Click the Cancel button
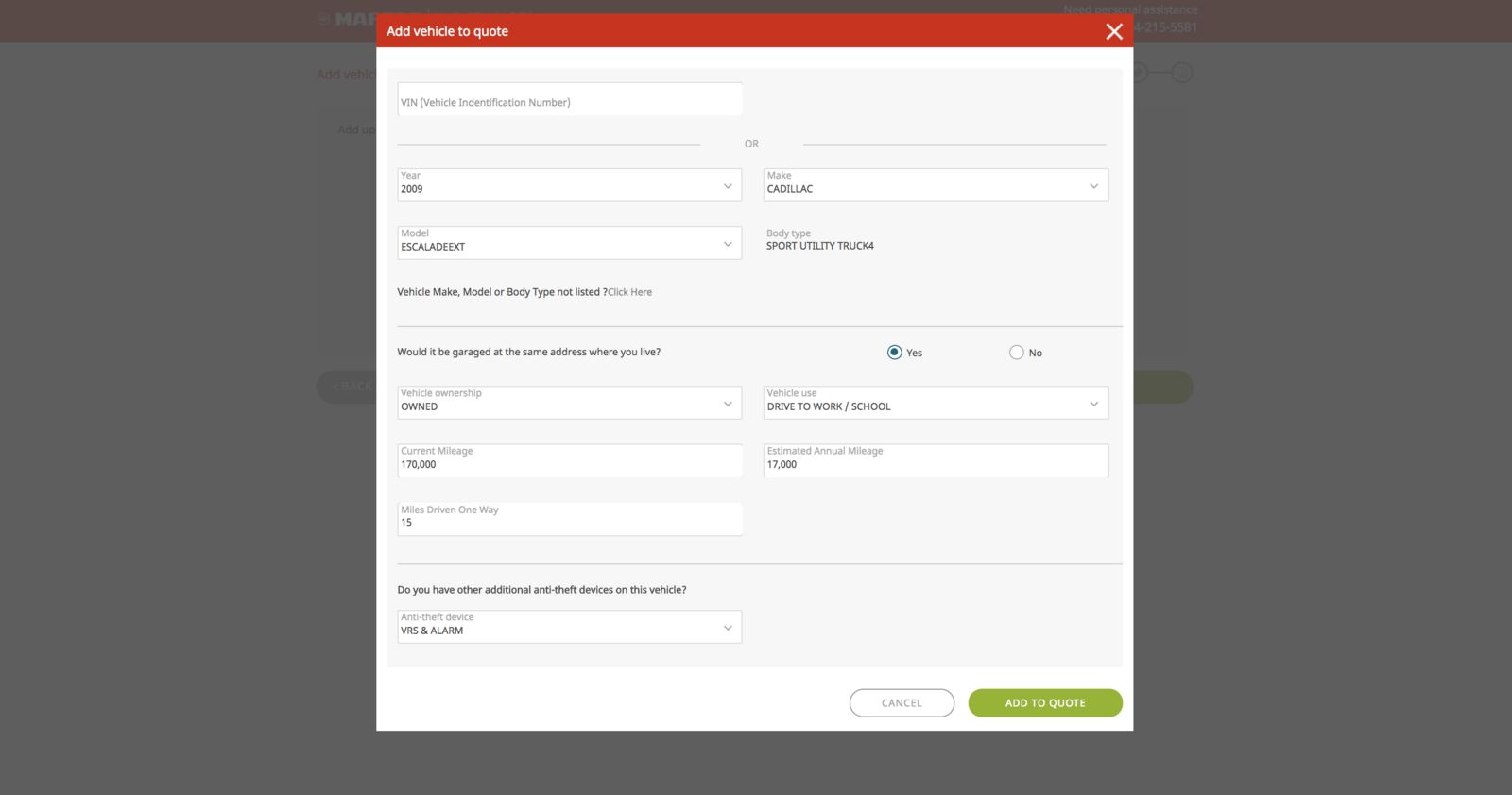This screenshot has width=1512, height=795. tap(902, 703)
